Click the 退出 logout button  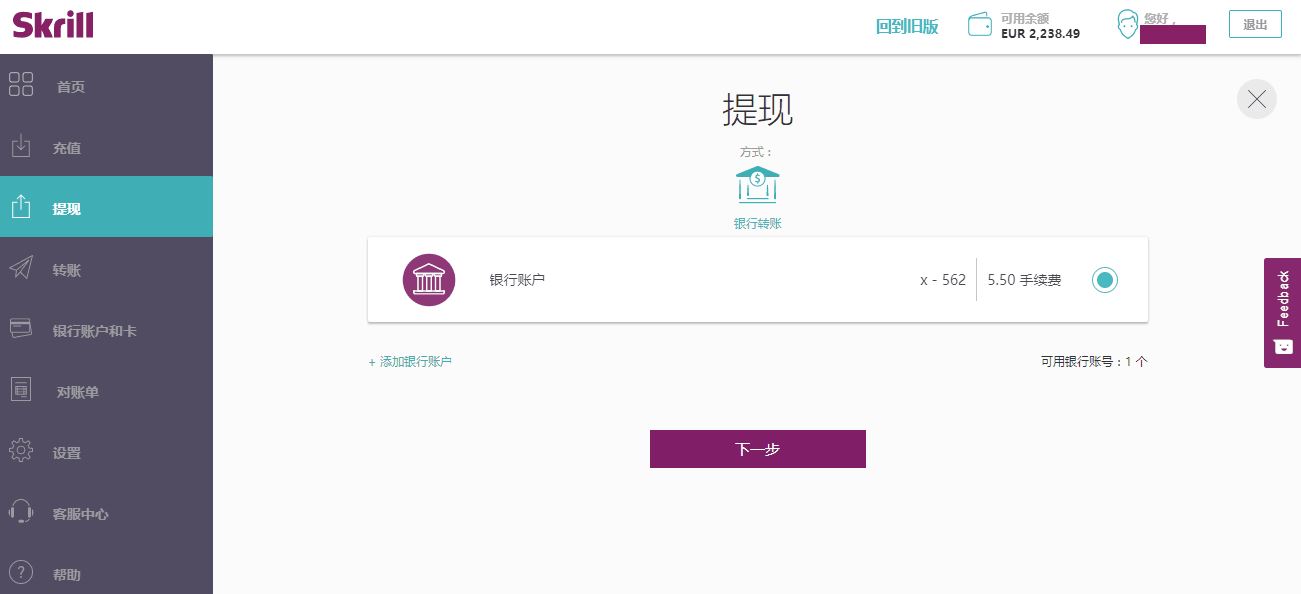point(1255,25)
